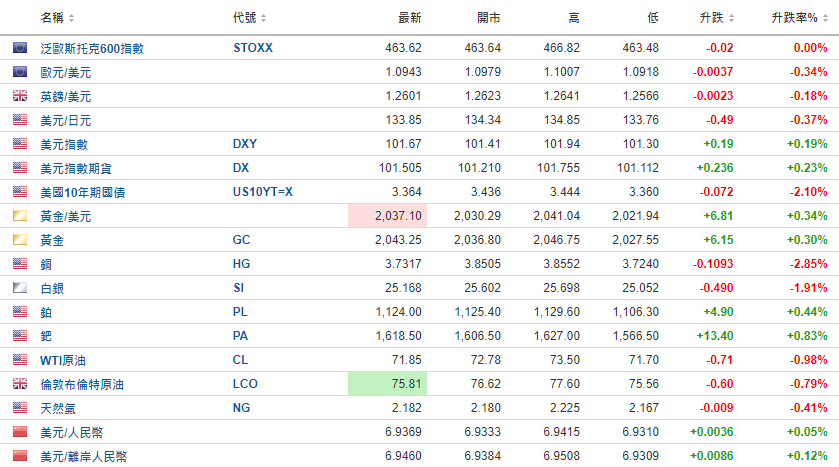This screenshot has width=839, height=467.
Task: Click the gold bar icon beside 黃金/美元
Action: 20,216
